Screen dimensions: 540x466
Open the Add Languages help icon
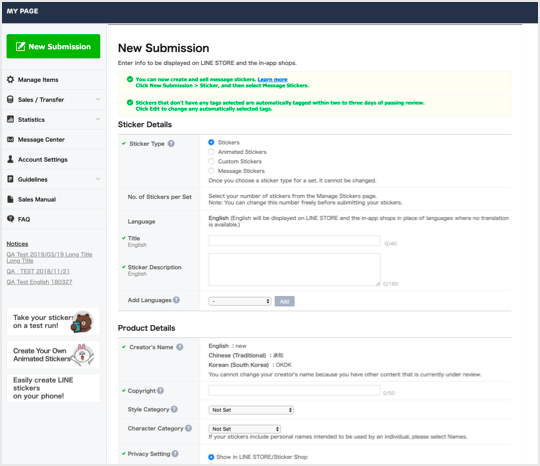(x=176, y=300)
